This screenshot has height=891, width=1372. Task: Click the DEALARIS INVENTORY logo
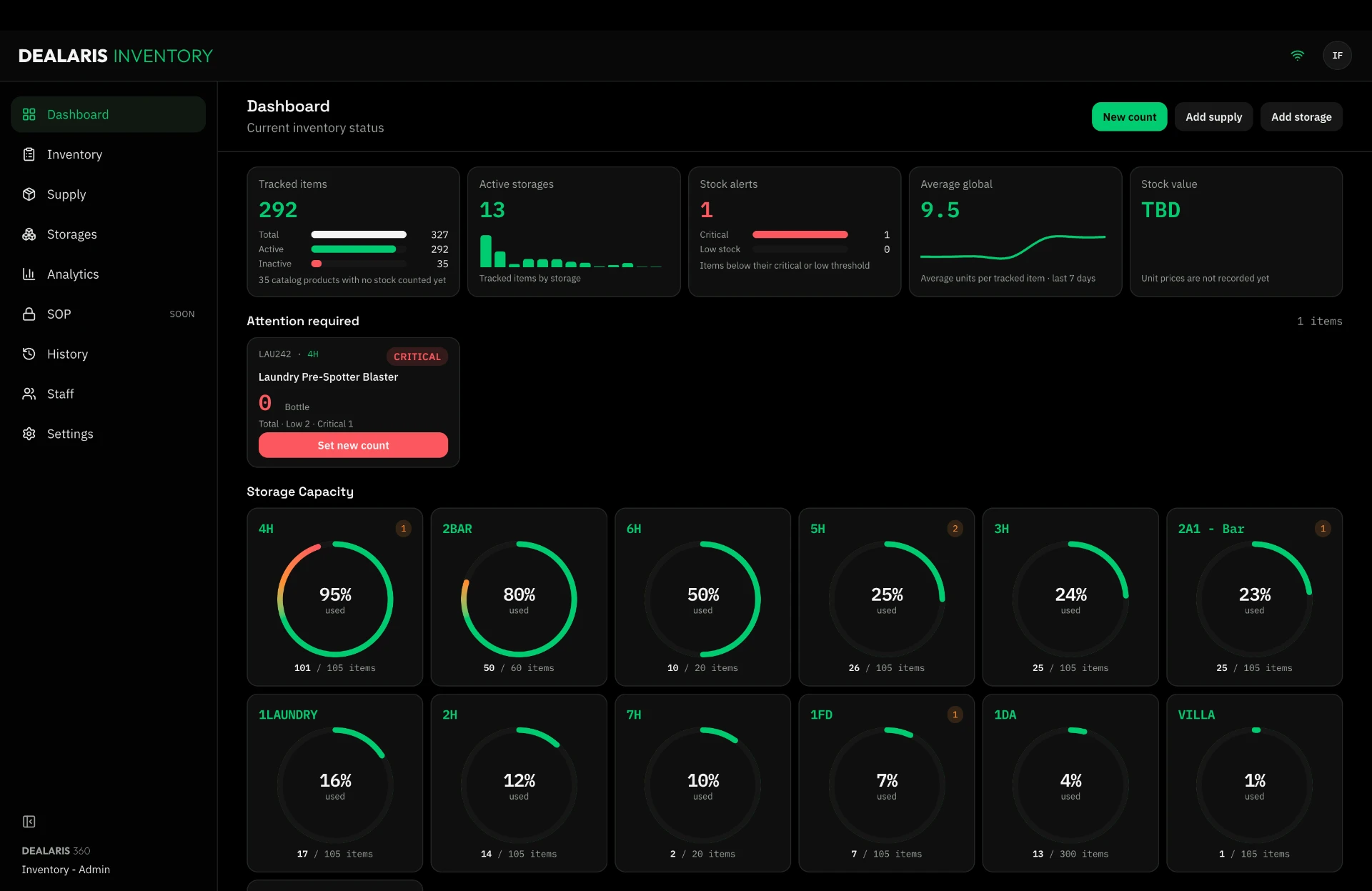[x=115, y=56]
